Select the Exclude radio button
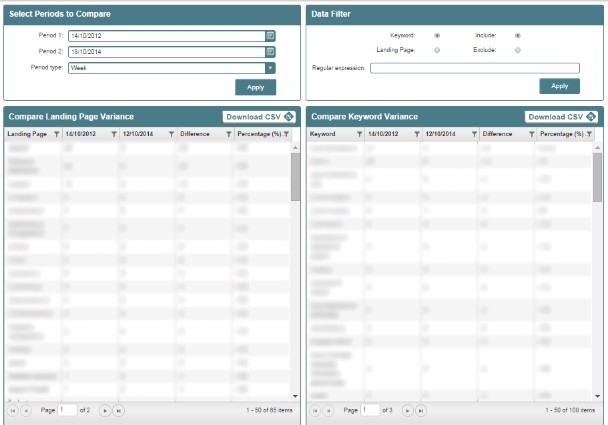This screenshot has height=425, width=608. click(518, 50)
